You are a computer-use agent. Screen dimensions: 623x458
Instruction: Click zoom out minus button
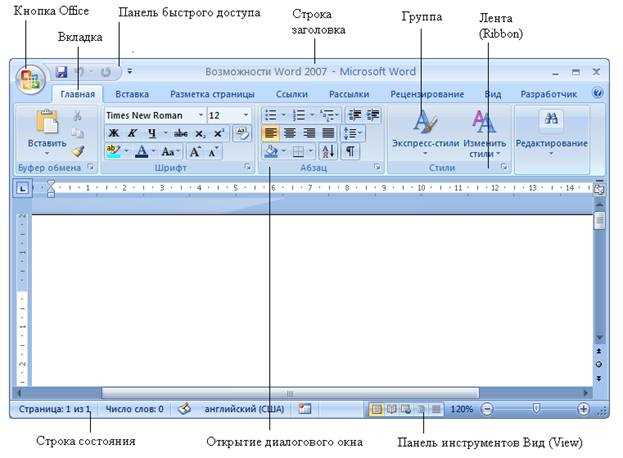487,409
